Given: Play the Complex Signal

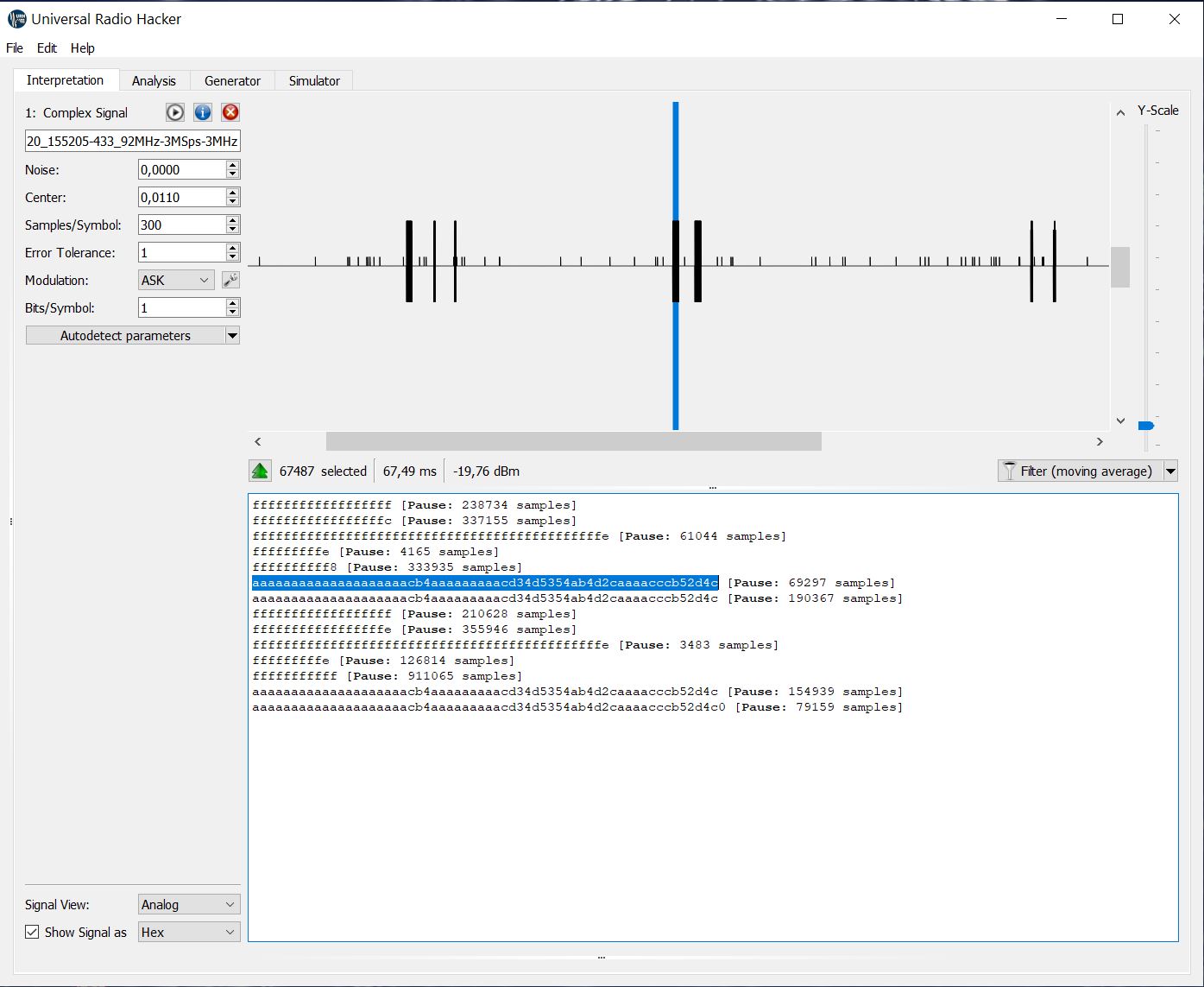Looking at the screenshot, I should 175,112.
